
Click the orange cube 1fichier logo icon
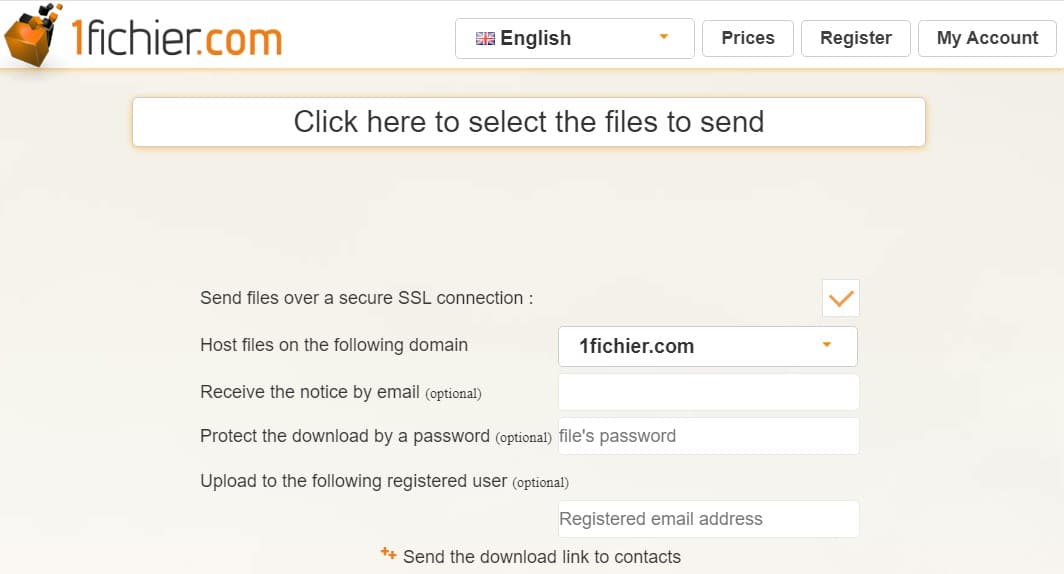point(31,36)
